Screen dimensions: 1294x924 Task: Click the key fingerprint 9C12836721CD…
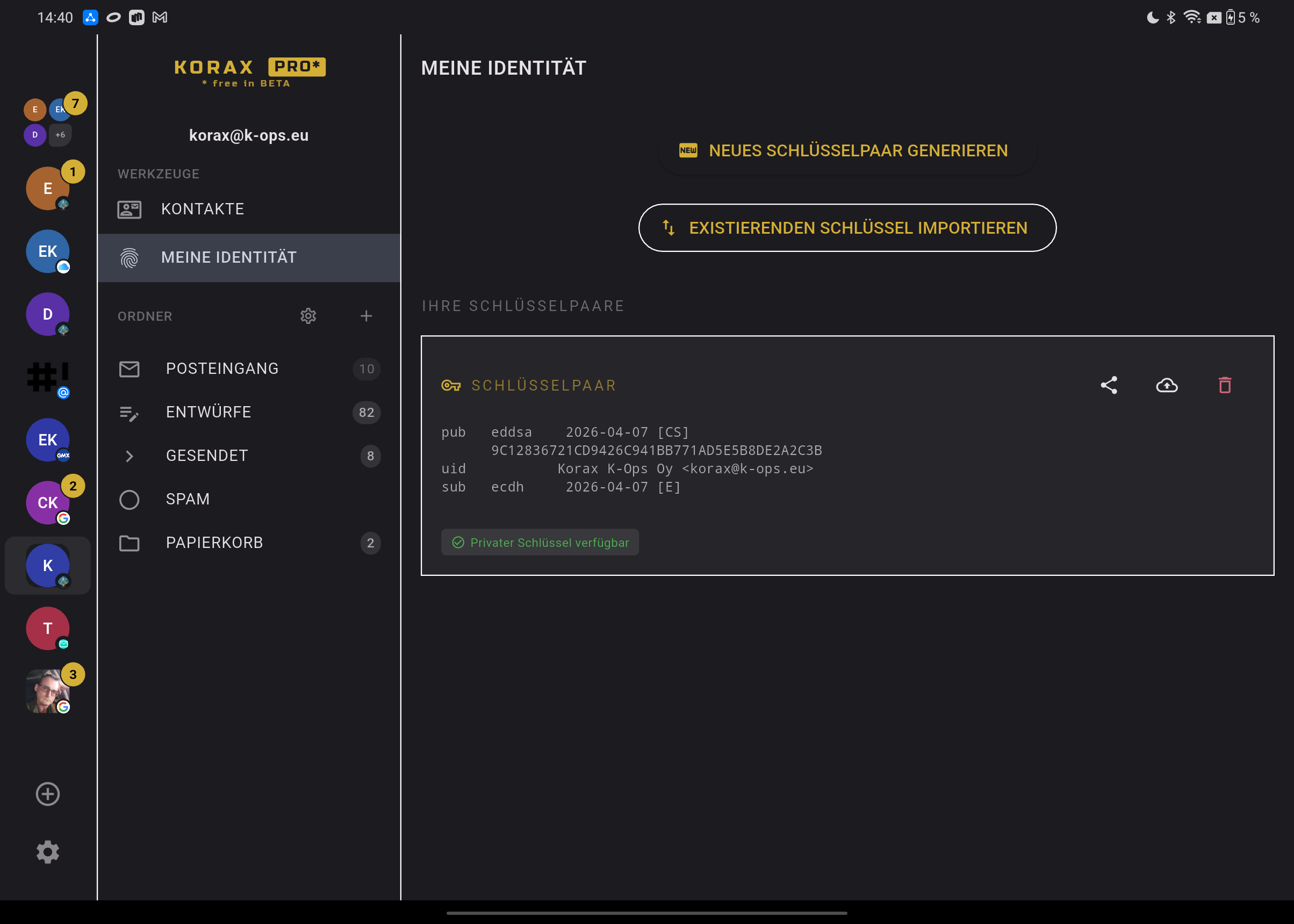pyautogui.click(x=657, y=451)
